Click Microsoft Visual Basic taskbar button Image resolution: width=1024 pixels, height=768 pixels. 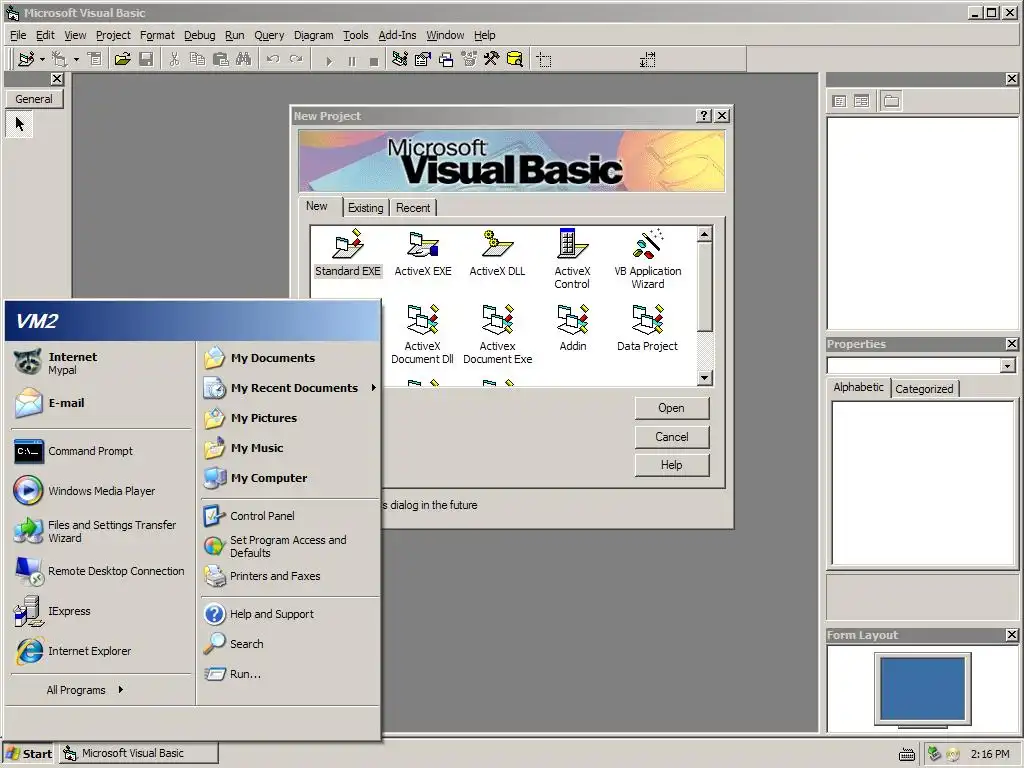[139, 754]
